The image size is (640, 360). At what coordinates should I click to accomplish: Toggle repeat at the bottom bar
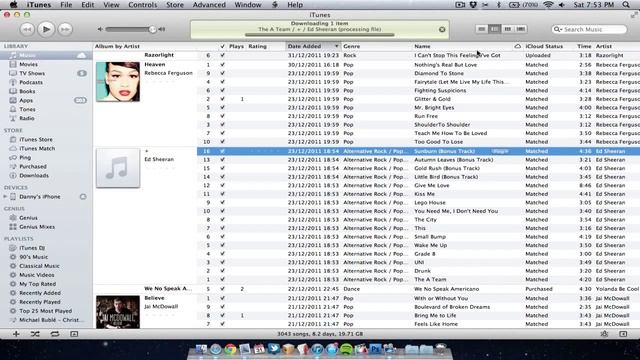coord(55,333)
